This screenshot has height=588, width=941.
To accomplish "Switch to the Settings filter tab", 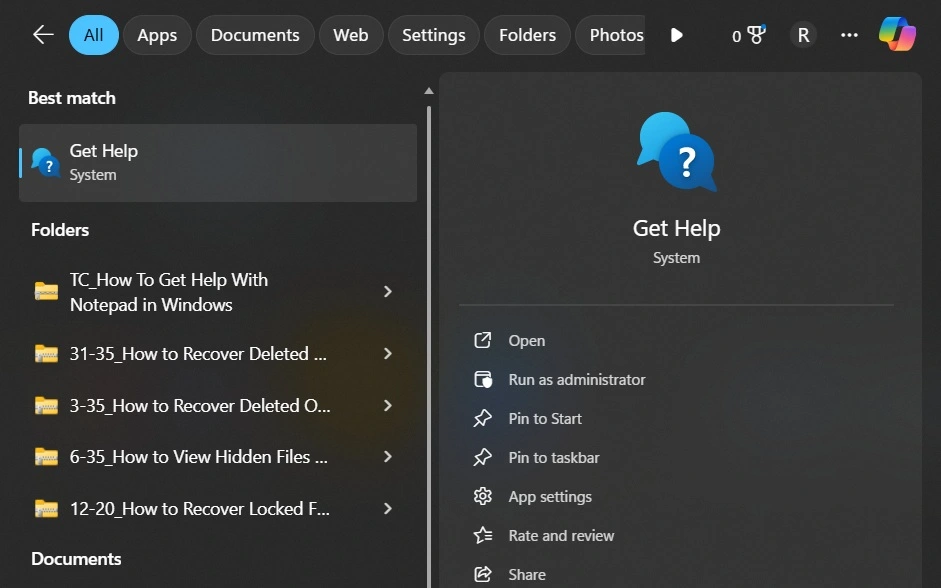I will 433,34.
